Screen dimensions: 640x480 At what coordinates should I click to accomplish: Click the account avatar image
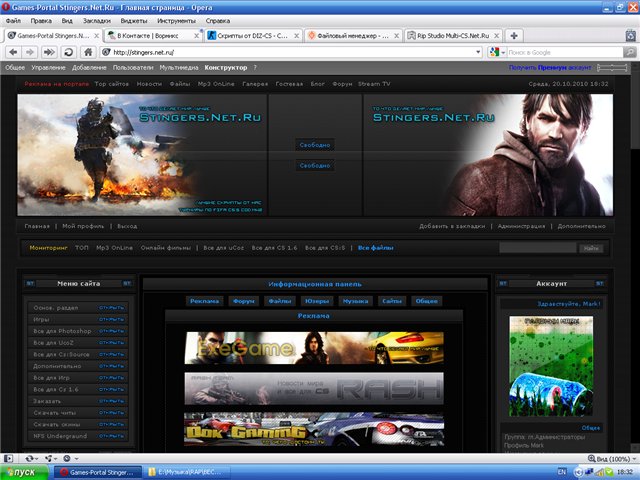pyautogui.click(x=551, y=366)
